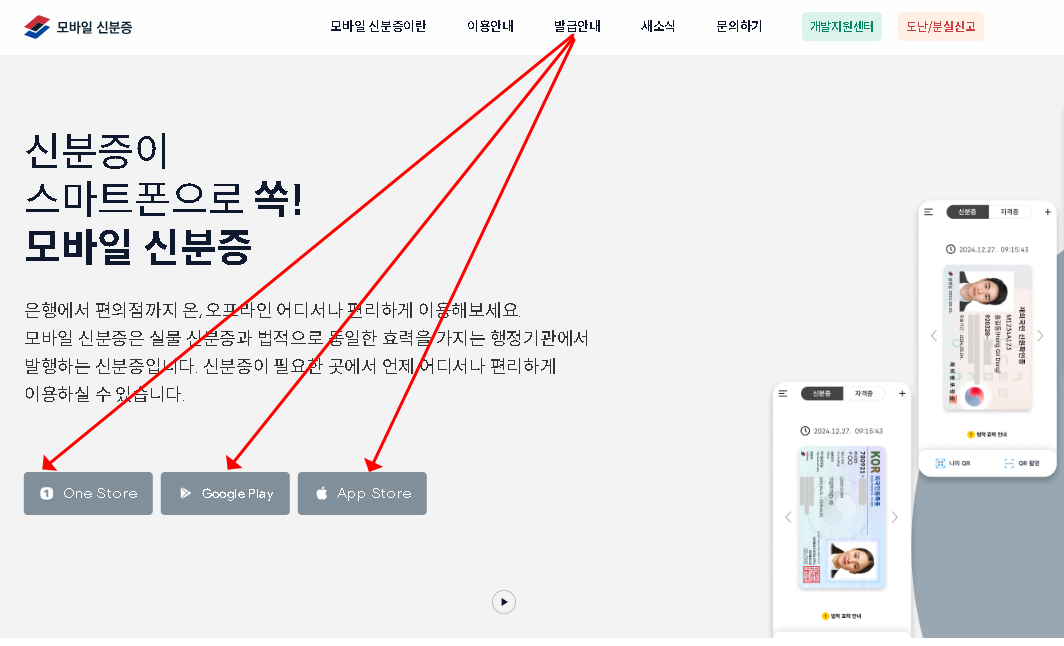This screenshot has height=646, width=1064.
Task: Open the 모바일 신분증이란 menu
Action: (378, 26)
